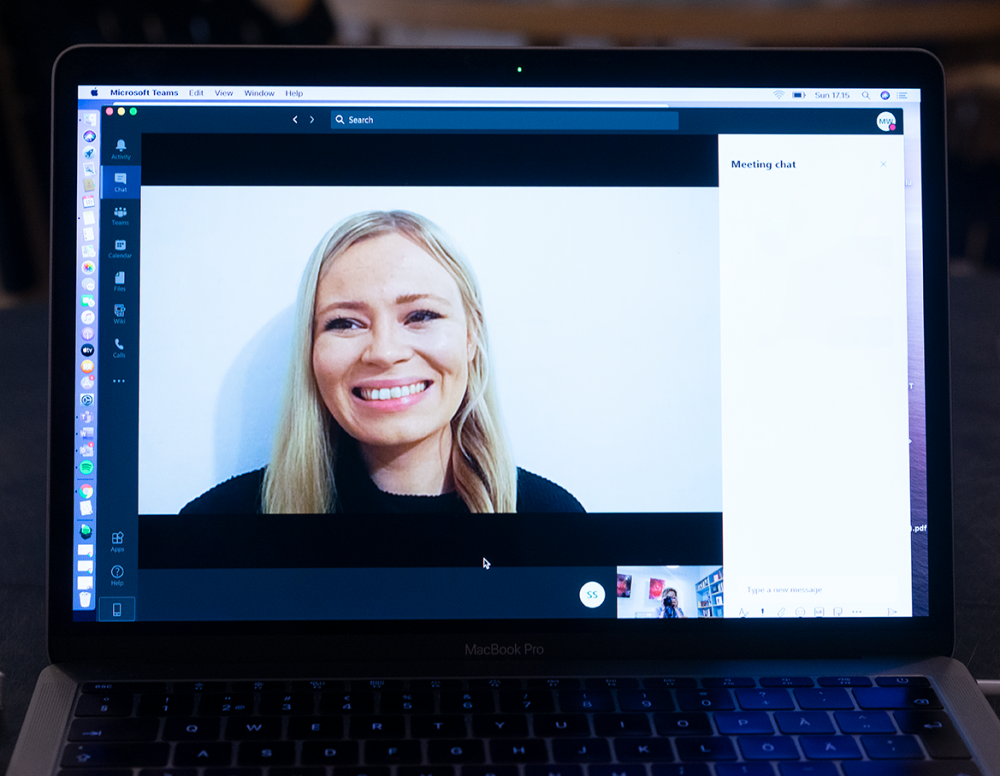Send the chat message with arrow icon
Viewport: 1000px width, 776px height.
click(x=891, y=612)
